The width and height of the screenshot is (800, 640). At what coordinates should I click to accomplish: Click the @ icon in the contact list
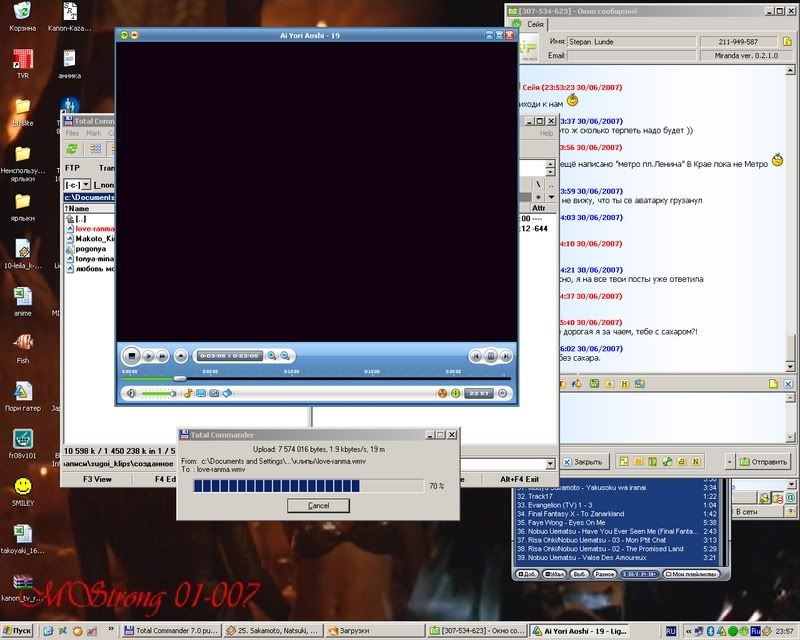(790, 497)
